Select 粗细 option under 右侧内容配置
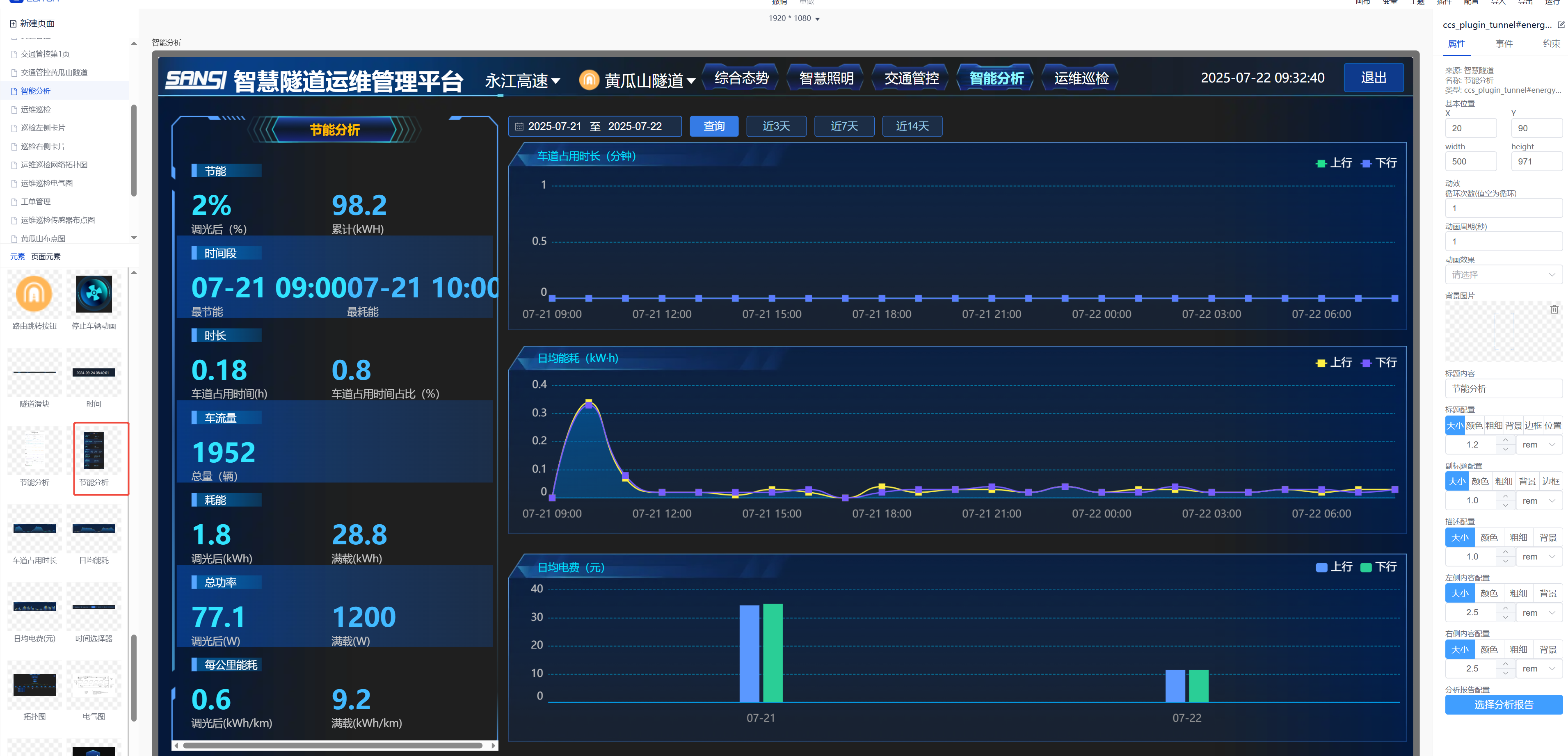Image resolution: width=1568 pixels, height=756 pixels. click(x=1518, y=650)
